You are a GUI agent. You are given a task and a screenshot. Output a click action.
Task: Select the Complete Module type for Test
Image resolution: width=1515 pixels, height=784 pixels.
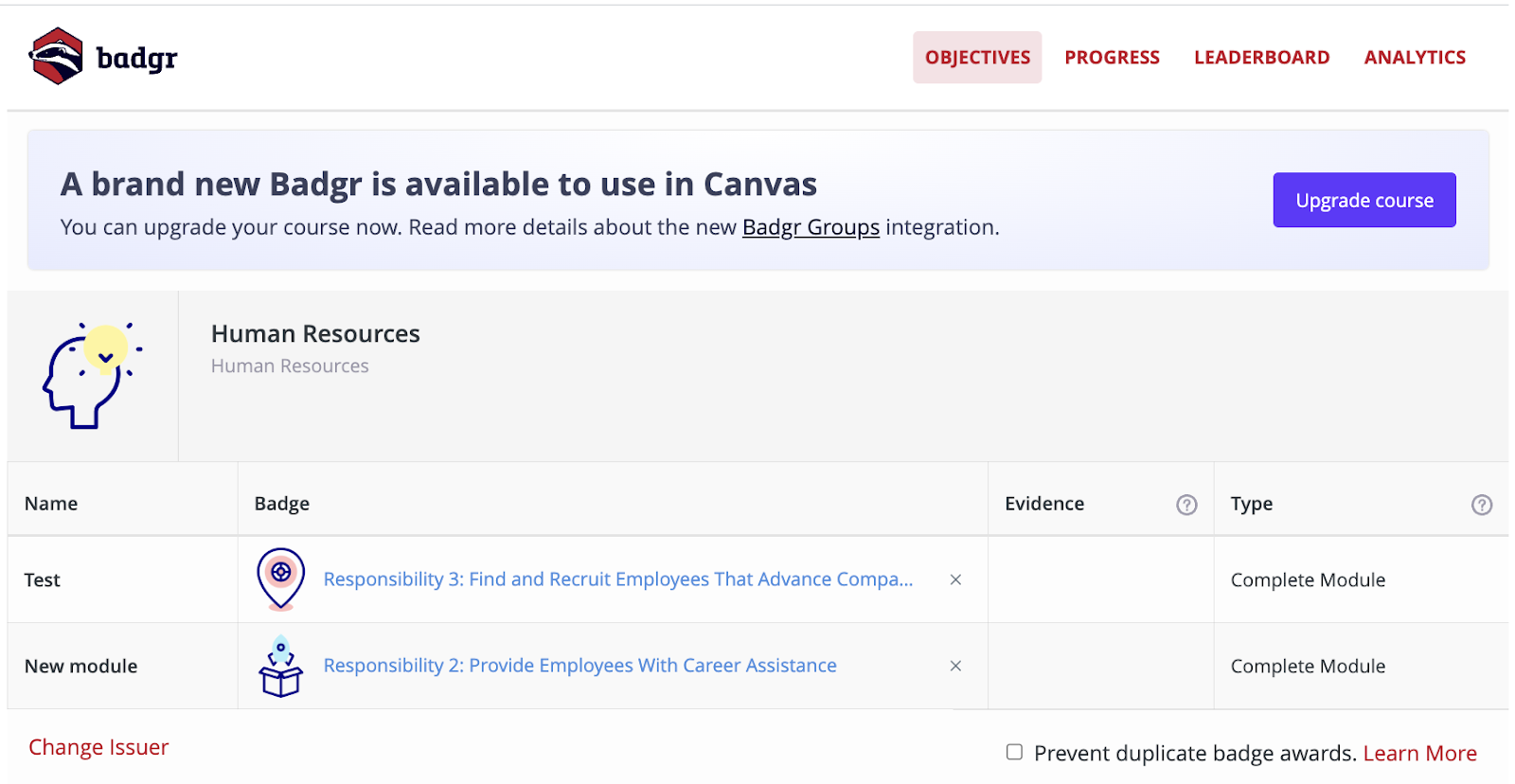1308,579
